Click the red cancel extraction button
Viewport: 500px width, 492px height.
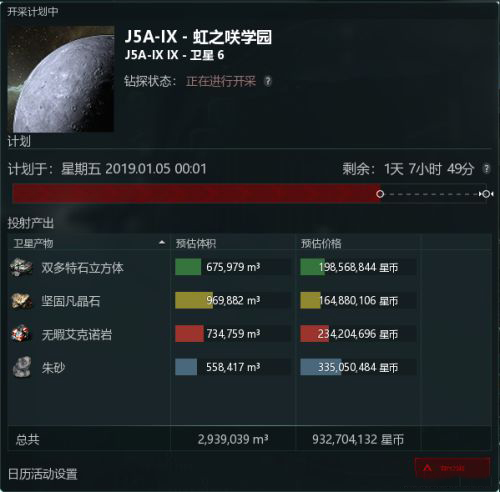(452, 468)
